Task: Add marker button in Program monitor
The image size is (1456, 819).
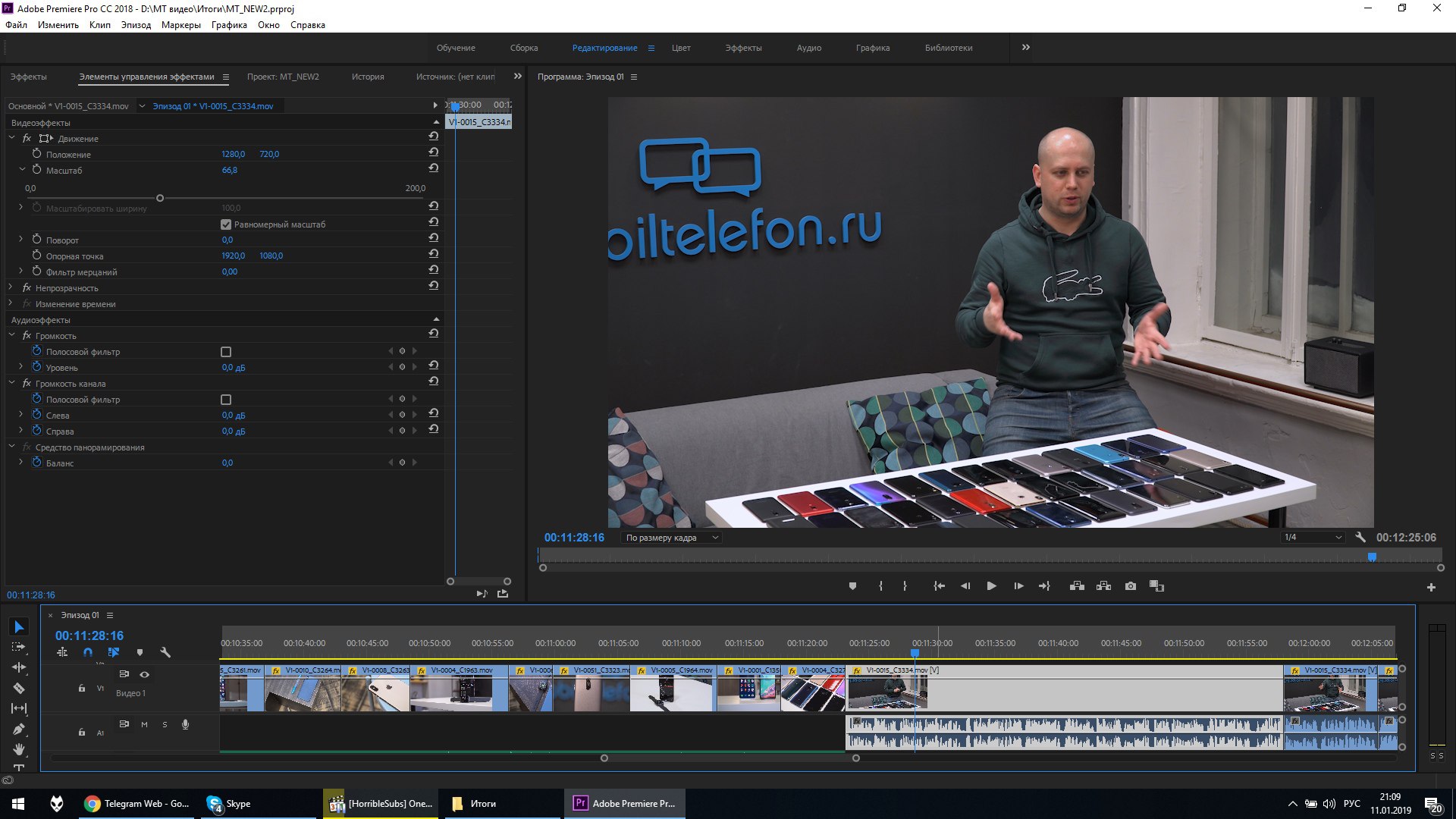Action: [852, 586]
